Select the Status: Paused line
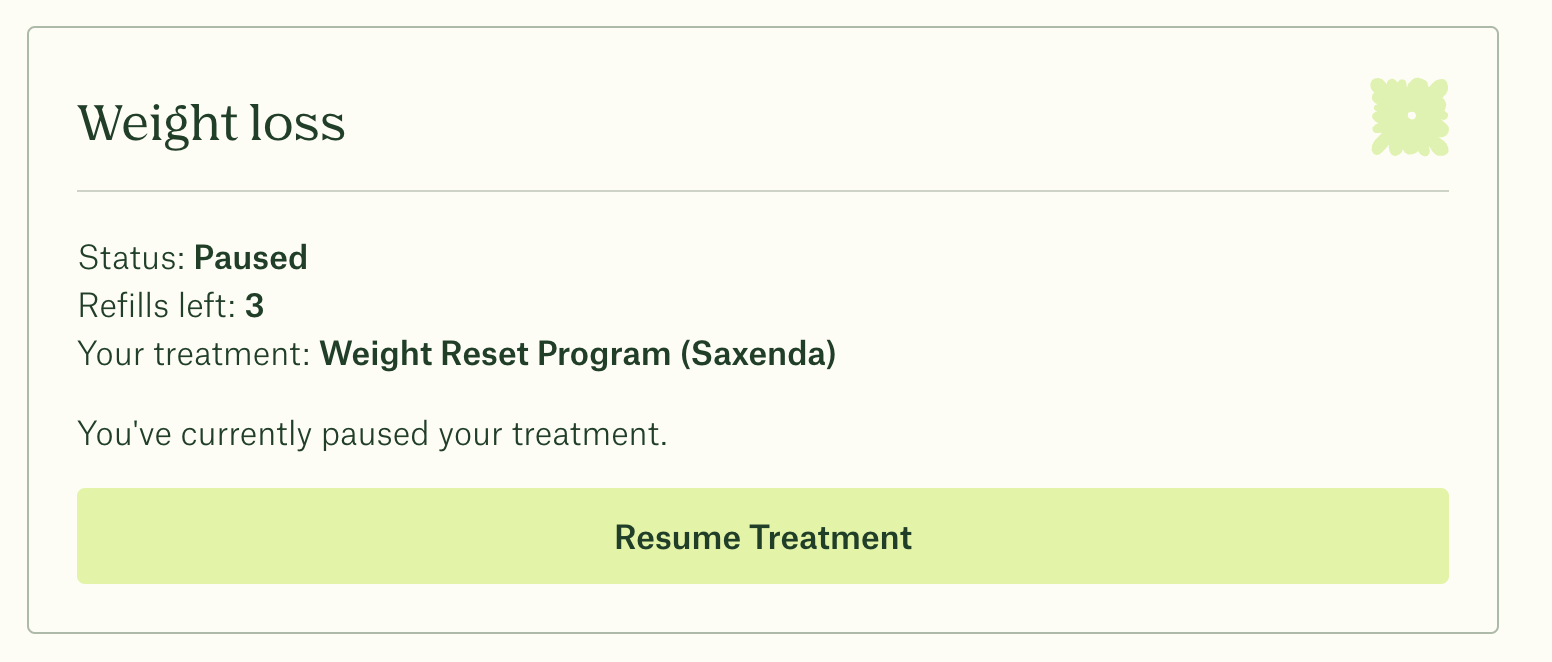 (193, 257)
